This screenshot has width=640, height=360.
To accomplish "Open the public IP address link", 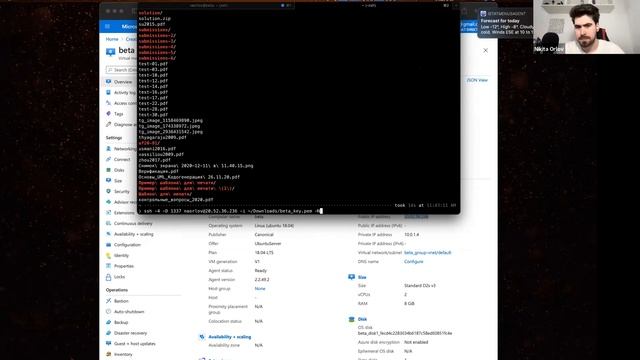I will [416, 217].
